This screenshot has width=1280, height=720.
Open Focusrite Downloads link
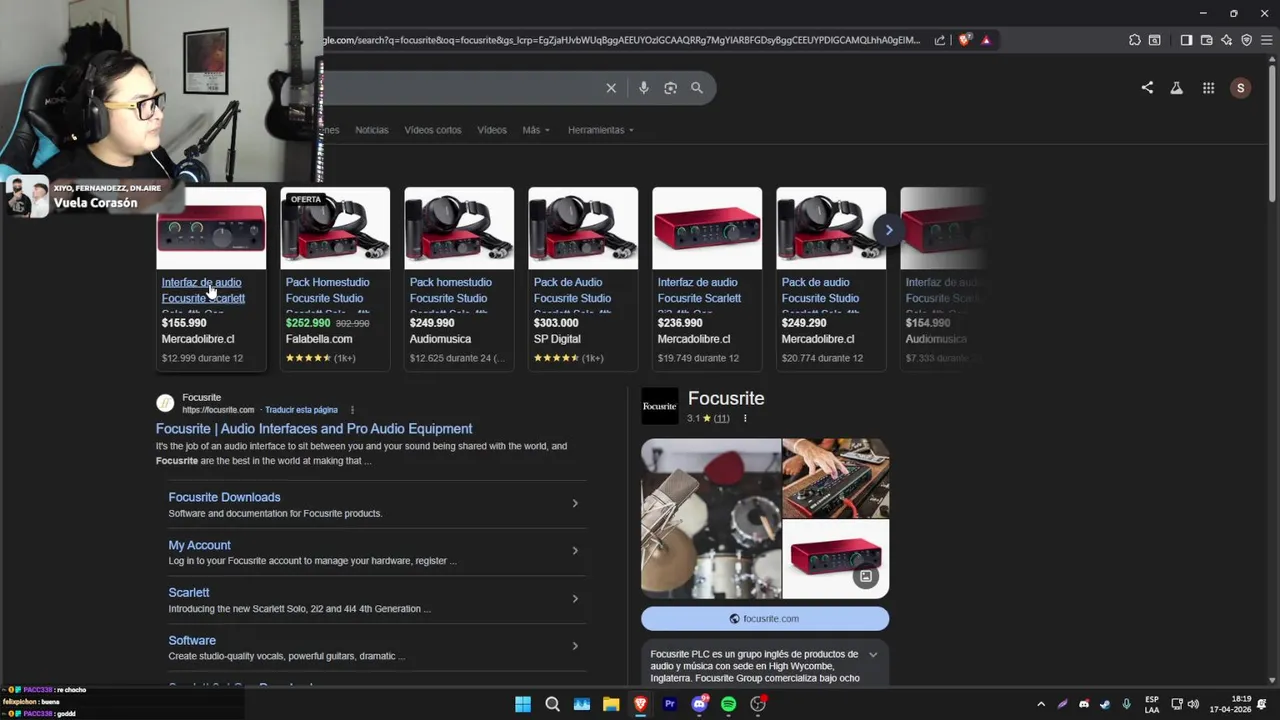[224, 497]
